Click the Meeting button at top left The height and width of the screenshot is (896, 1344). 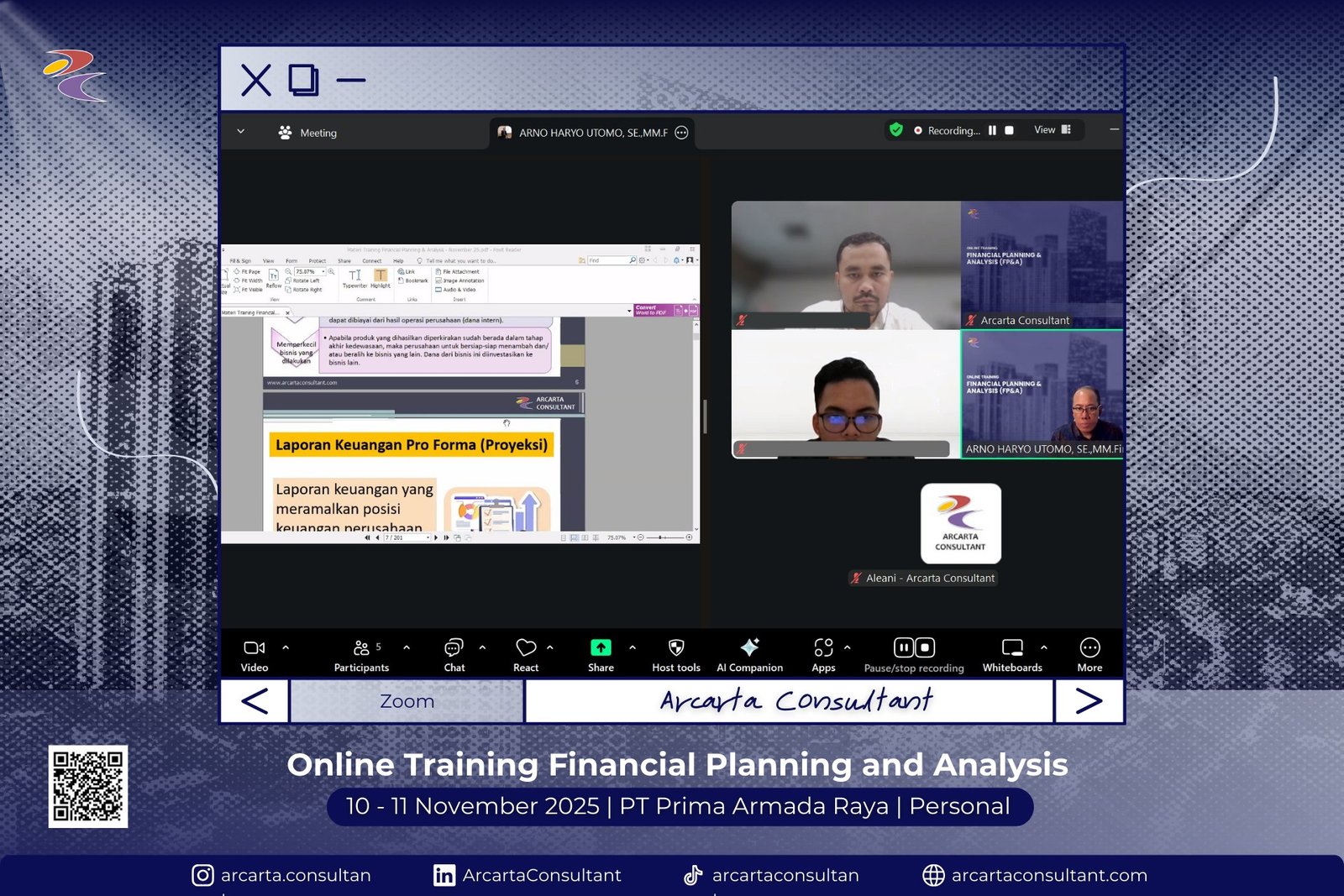coord(307,133)
